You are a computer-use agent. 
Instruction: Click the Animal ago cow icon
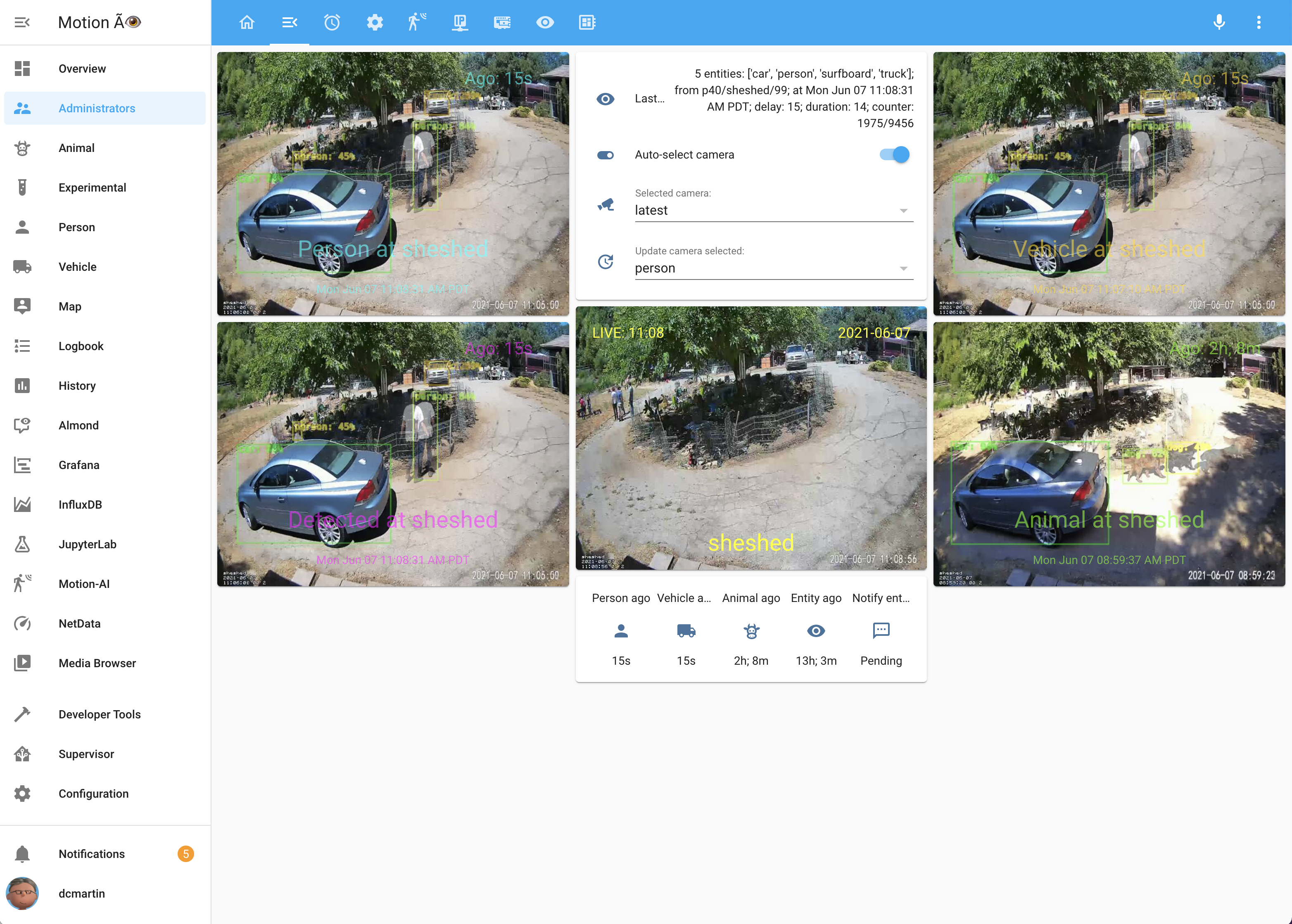click(x=751, y=630)
